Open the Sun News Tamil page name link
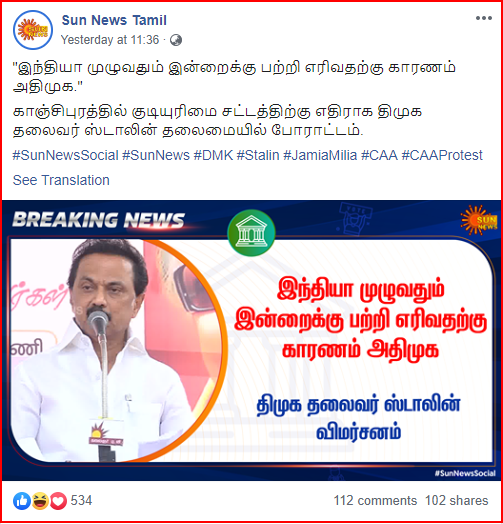This screenshot has height=524, width=503. [114, 20]
